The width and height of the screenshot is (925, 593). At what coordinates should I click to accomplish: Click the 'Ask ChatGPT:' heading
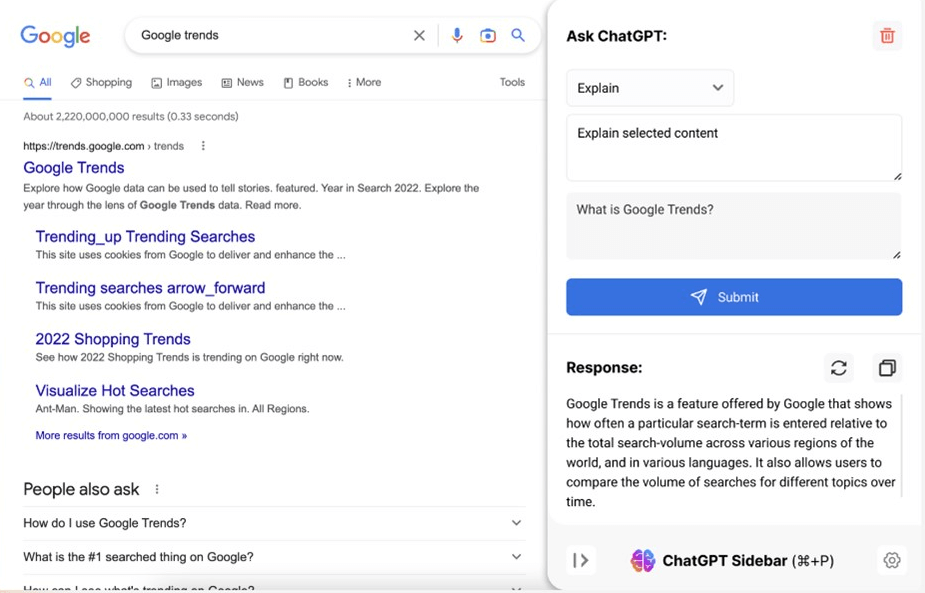click(x=616, y=36)
